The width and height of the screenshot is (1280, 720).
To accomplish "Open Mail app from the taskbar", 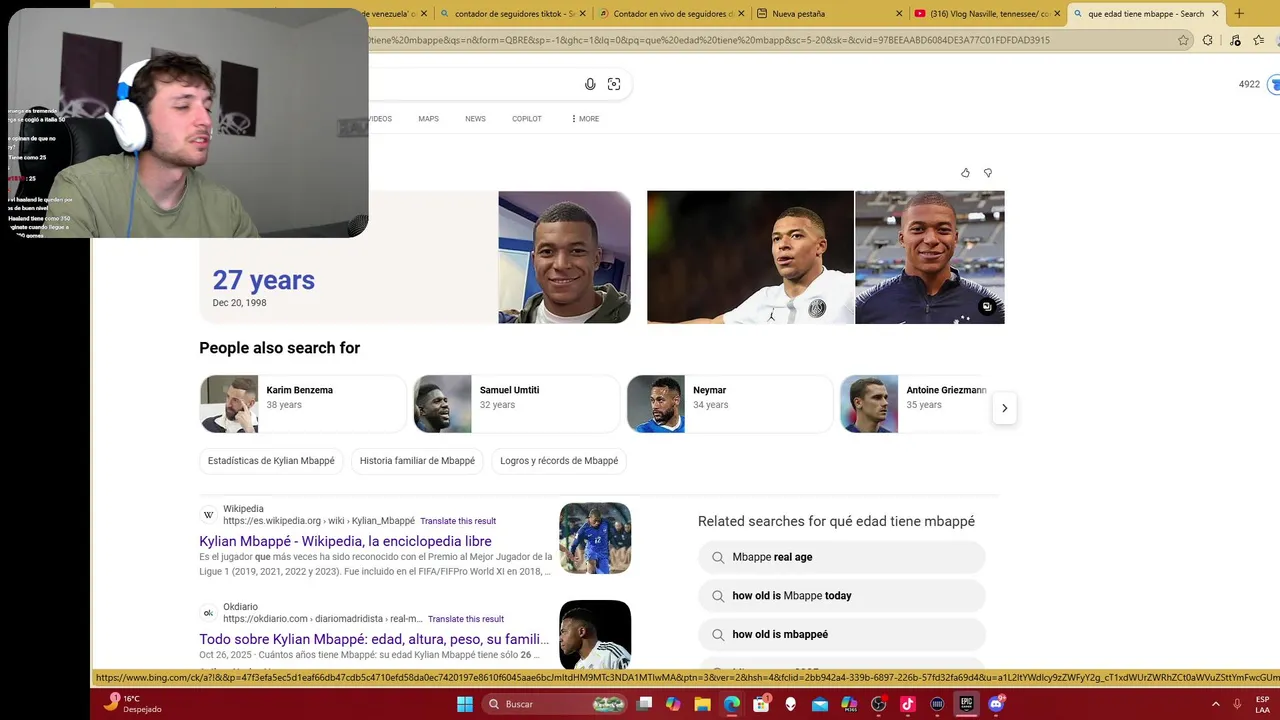I will click(x=820, y=704).
